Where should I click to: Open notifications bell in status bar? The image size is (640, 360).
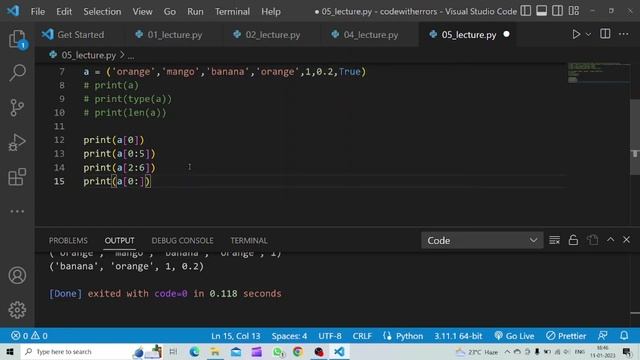624,336
